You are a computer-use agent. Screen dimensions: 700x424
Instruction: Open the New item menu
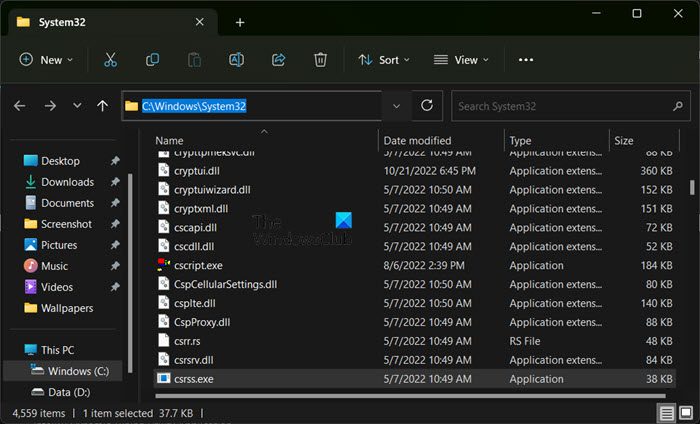click(46, 60)
